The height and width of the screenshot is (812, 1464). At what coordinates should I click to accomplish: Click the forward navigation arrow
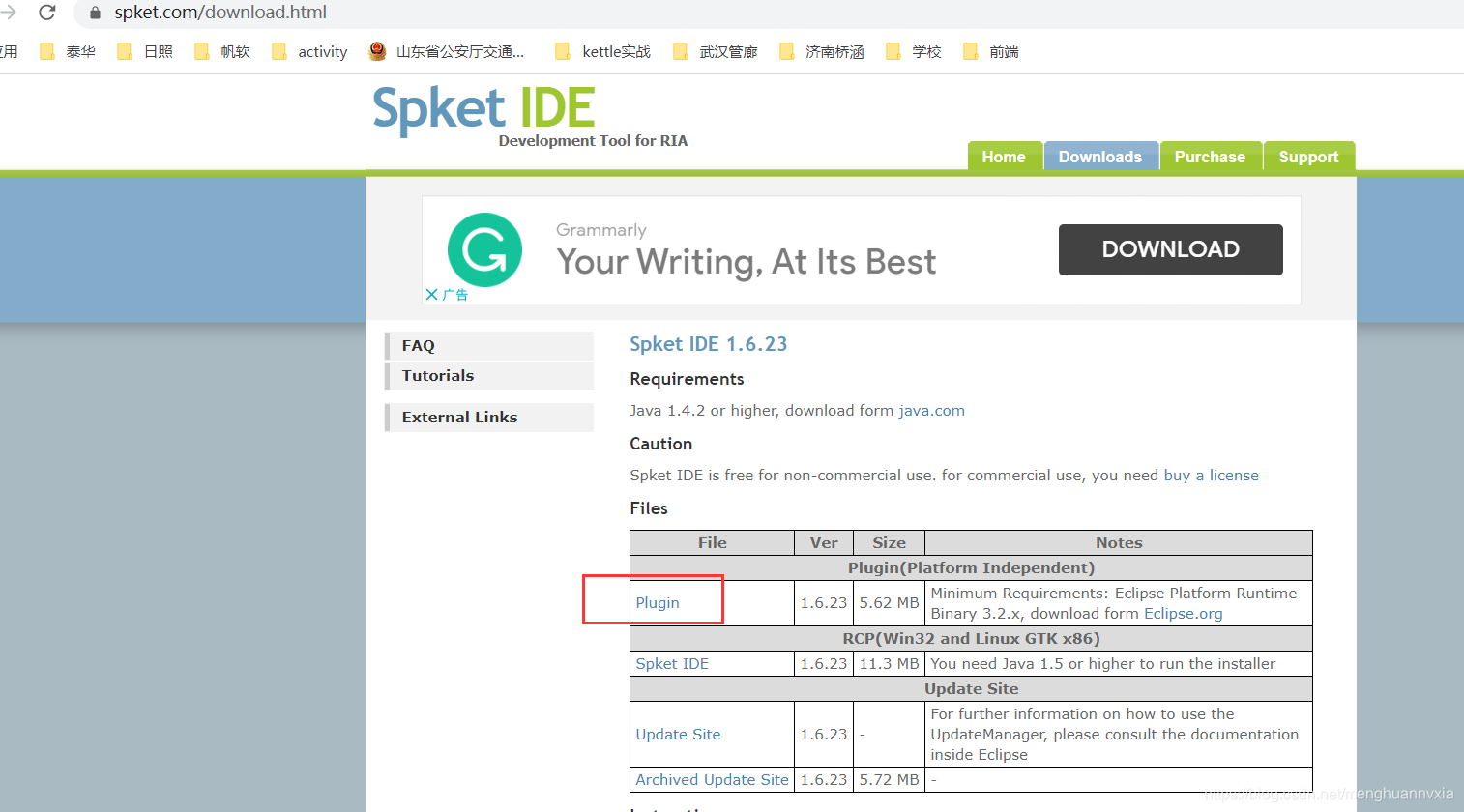(x=8, y=13)
